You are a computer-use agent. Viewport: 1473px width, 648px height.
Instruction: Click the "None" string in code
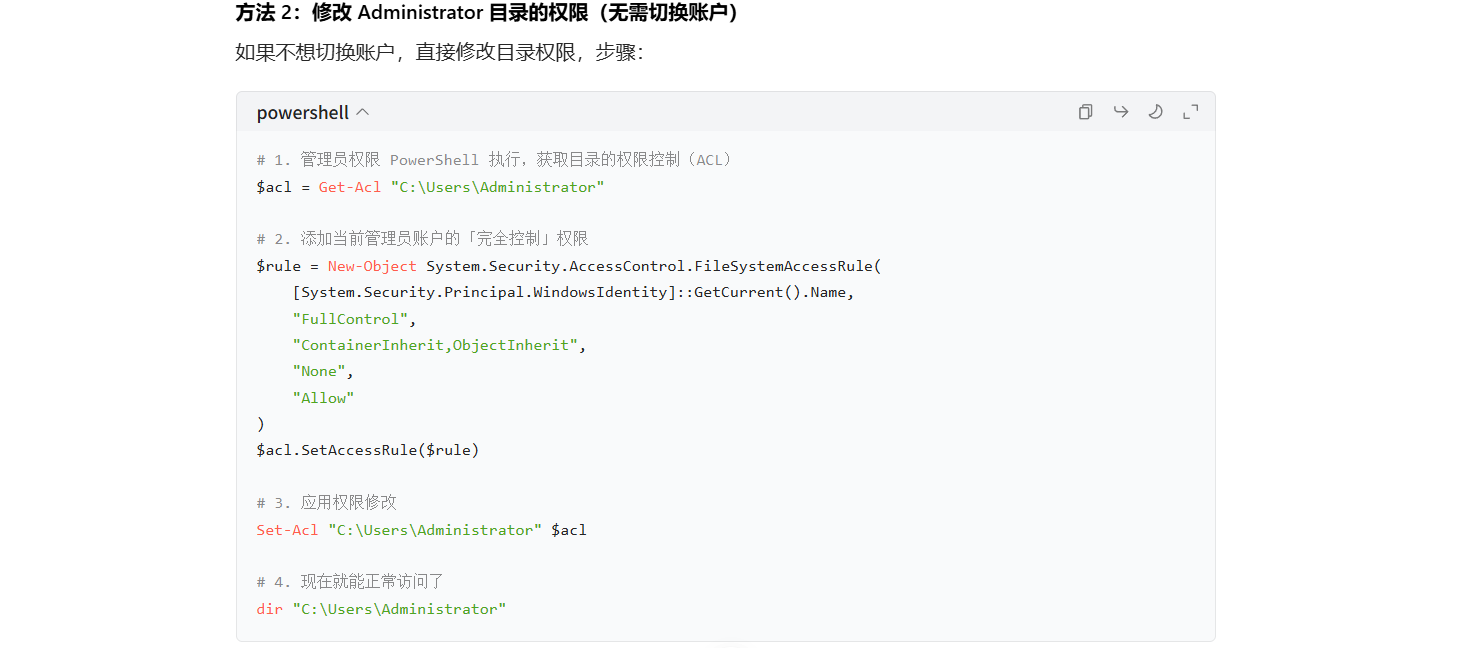pyautogui.click(x=322, y=371)
